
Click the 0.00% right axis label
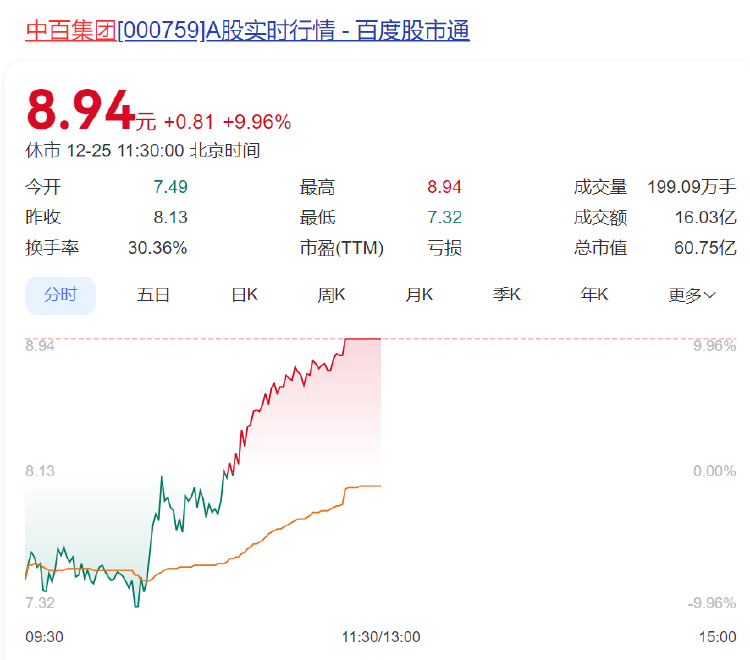[x=715, y=471]
